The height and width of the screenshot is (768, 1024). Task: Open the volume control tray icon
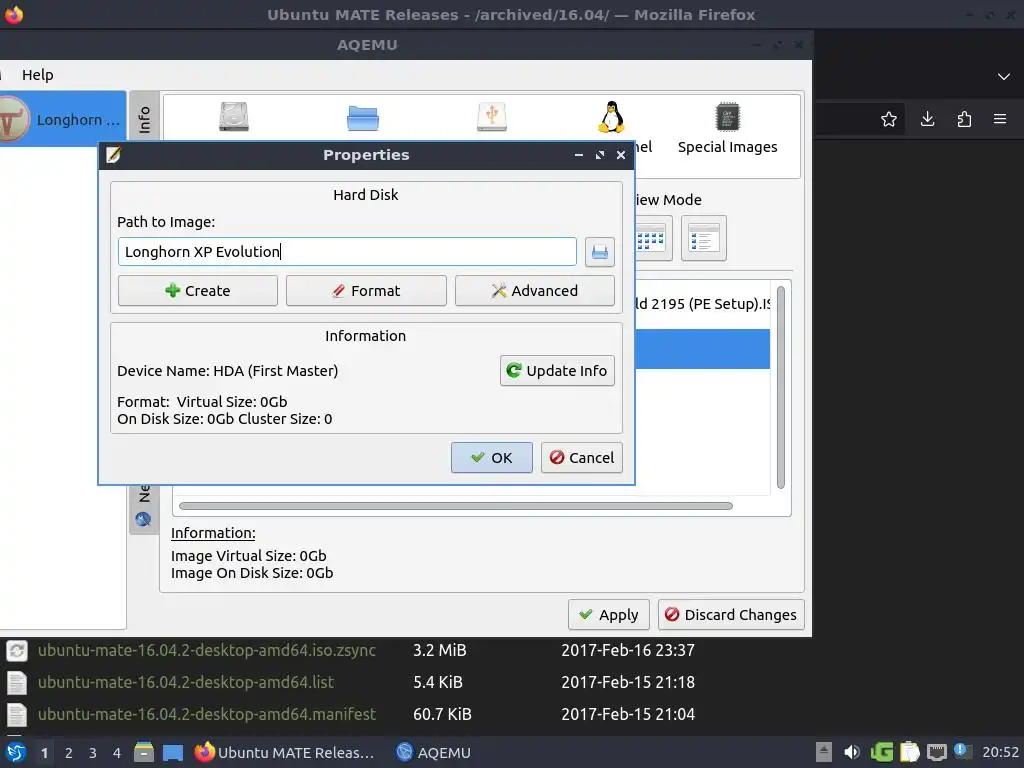pyautogui.click(x=852, y=752)
